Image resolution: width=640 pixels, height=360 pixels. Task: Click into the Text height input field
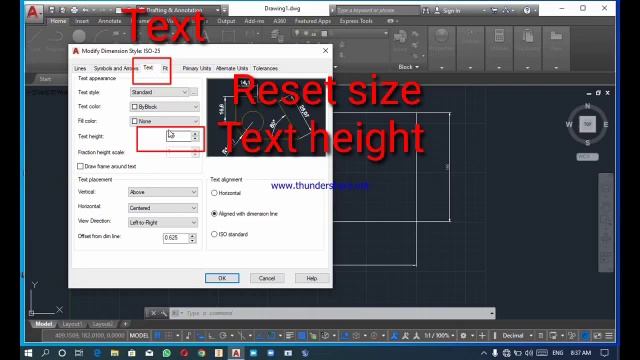(x=178, y=136)
